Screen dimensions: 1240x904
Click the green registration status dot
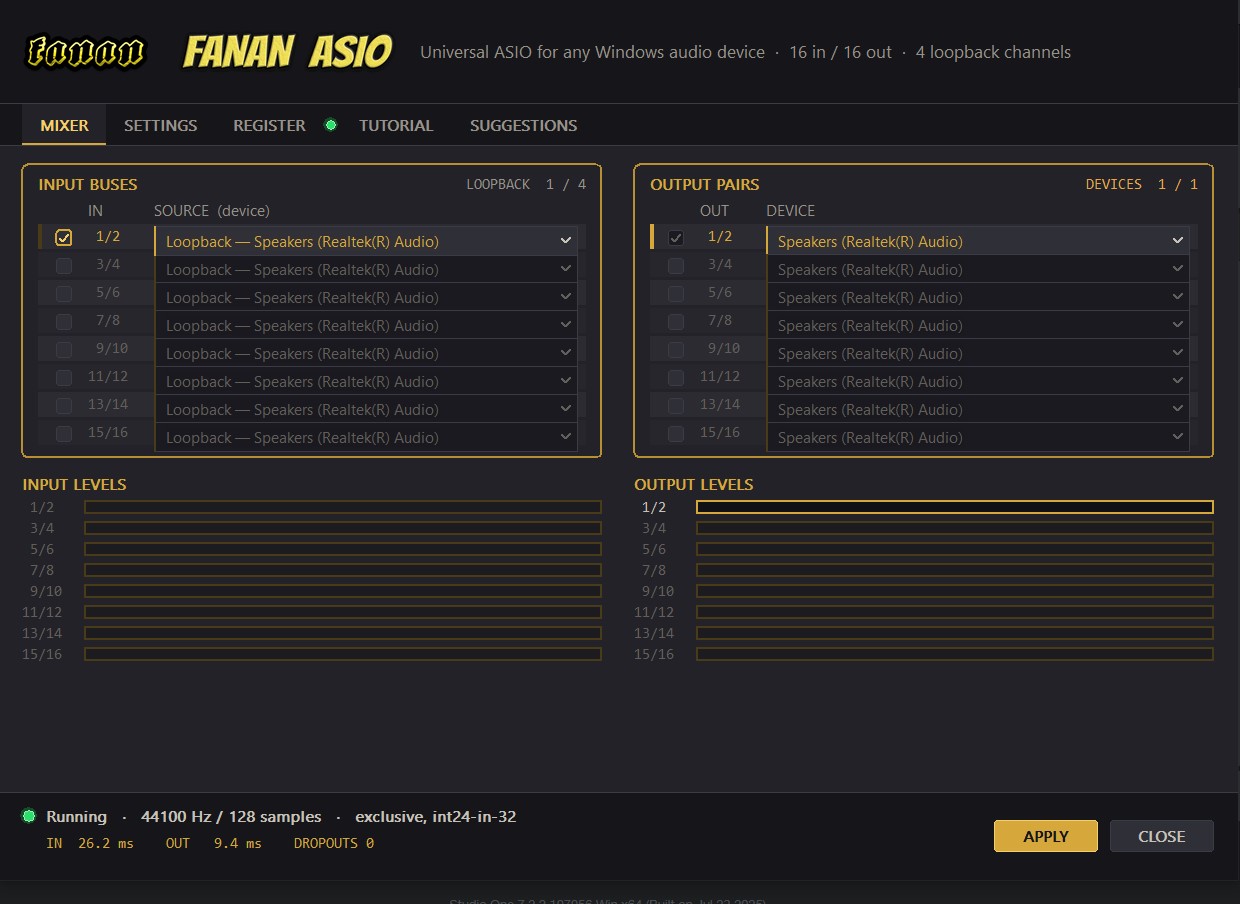tap(331, 125)
